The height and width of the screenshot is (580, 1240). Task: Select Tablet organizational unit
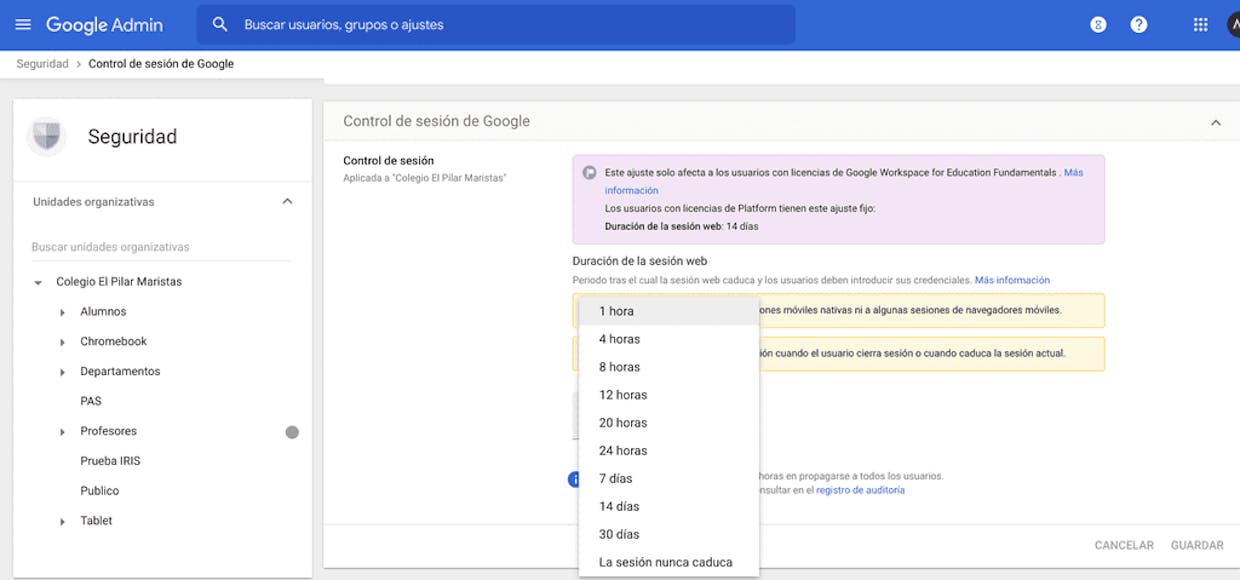[96, 521]
